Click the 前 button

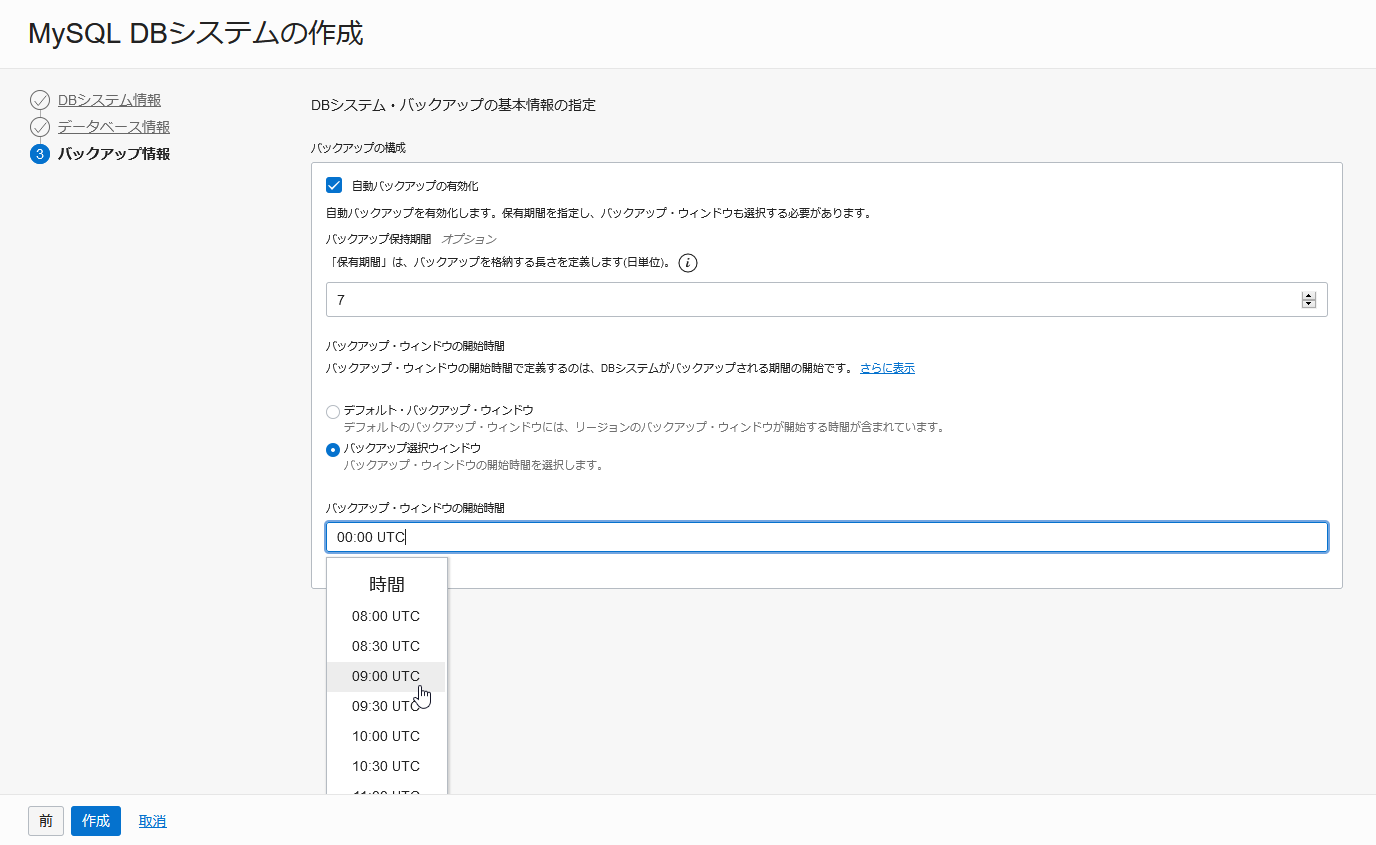click(46, 821)
